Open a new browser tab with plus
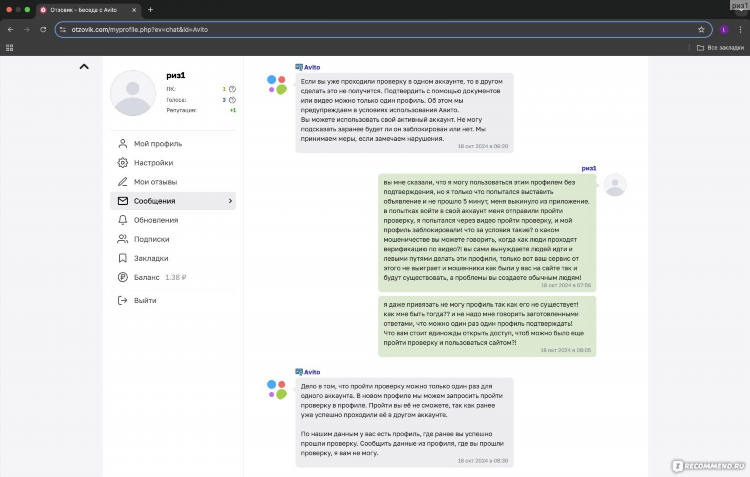750x477 pixels. 150,10
